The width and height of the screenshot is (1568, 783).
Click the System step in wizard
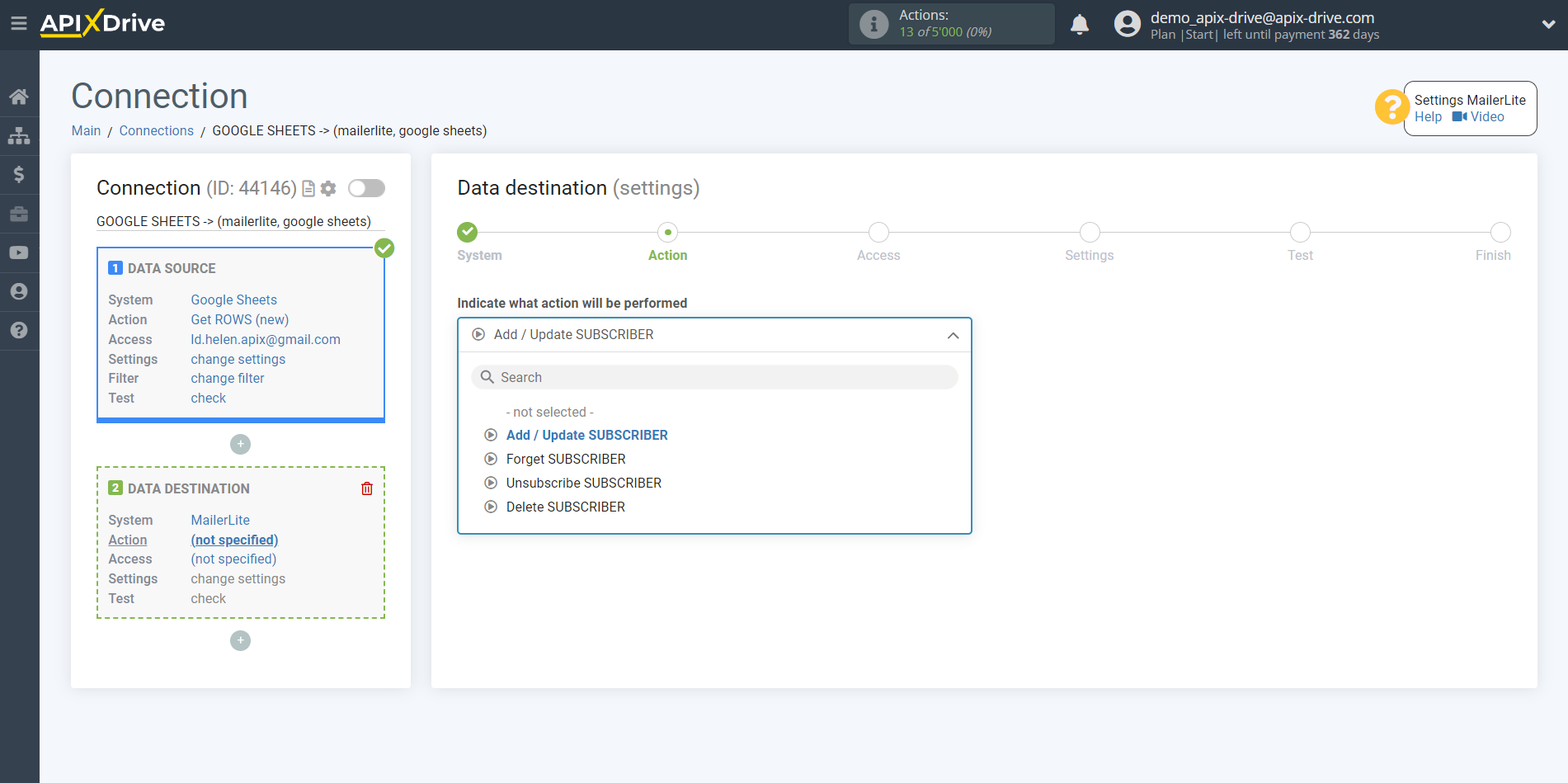point(468,232)
